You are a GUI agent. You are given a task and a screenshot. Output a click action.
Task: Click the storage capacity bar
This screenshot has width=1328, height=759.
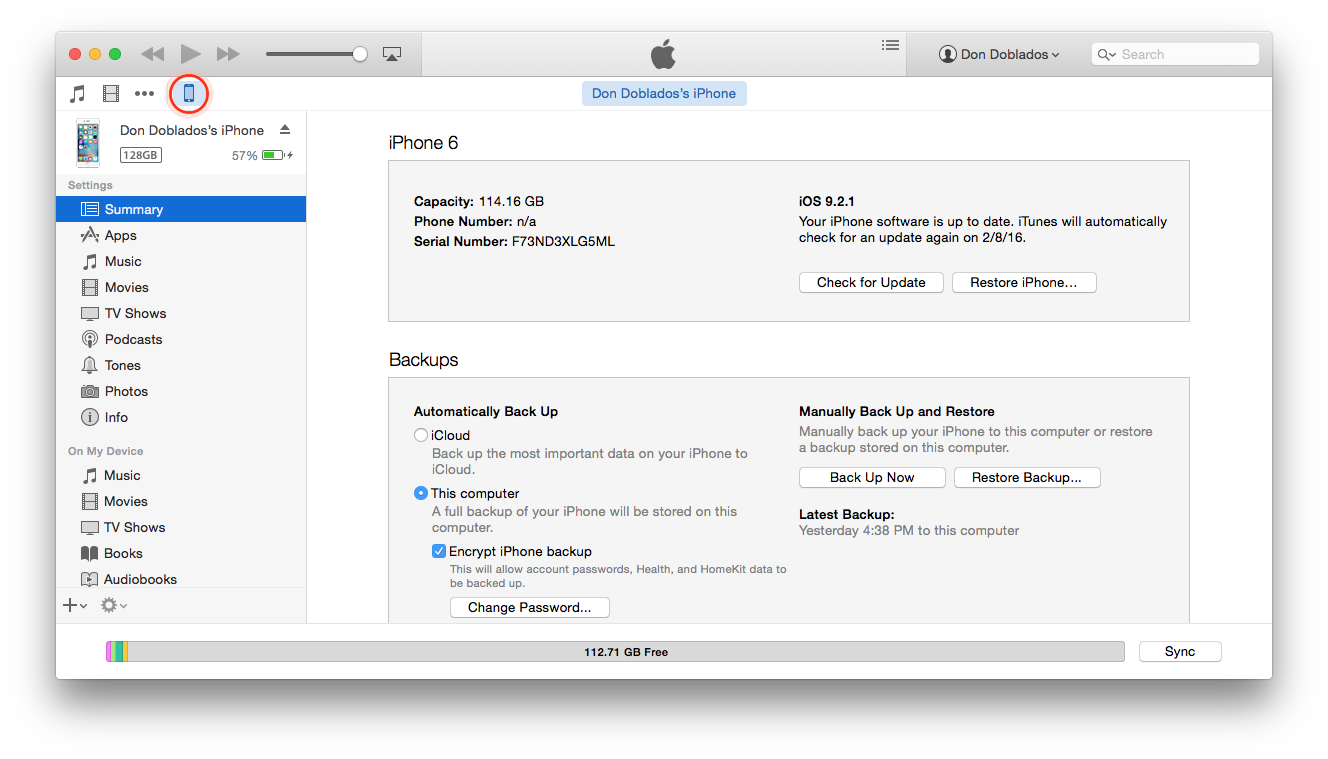[615, 651]
